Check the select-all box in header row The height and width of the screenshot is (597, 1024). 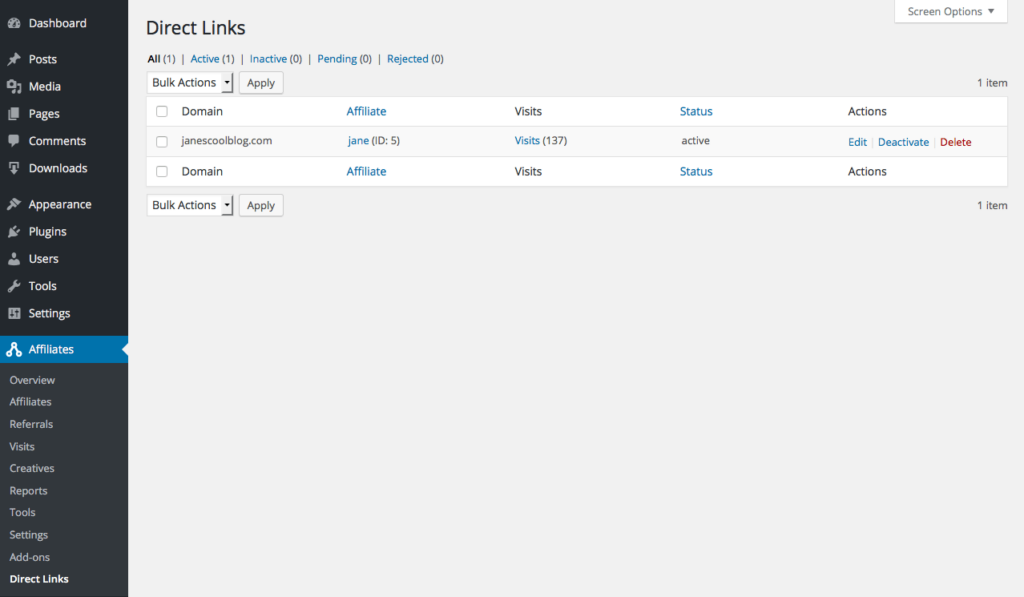point(162,112)
